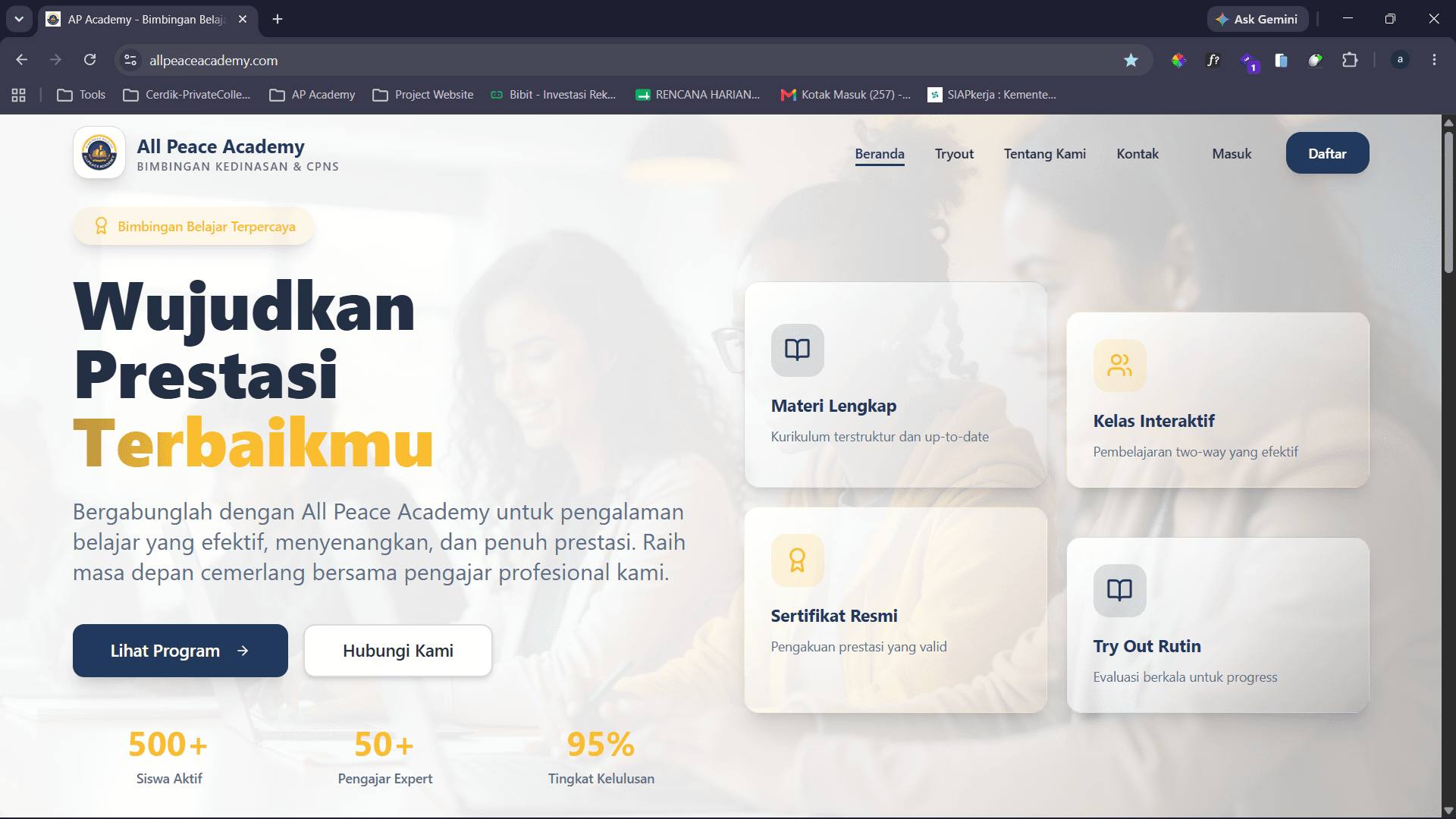The height and width of the screenshot is (819, 1456).
Task: Click the Materi Lengkap book icon
Action: click(x=797, y=350)
